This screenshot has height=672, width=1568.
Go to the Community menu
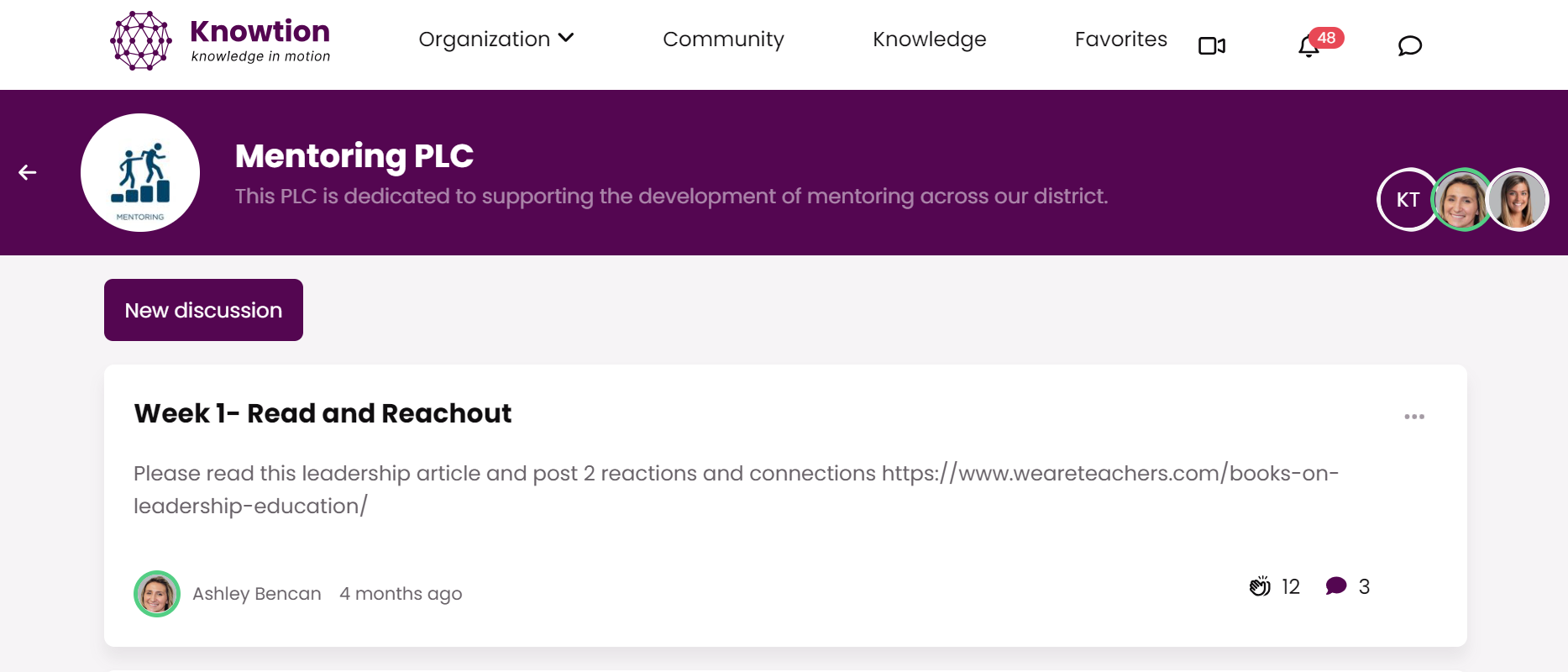click(723, 39)
